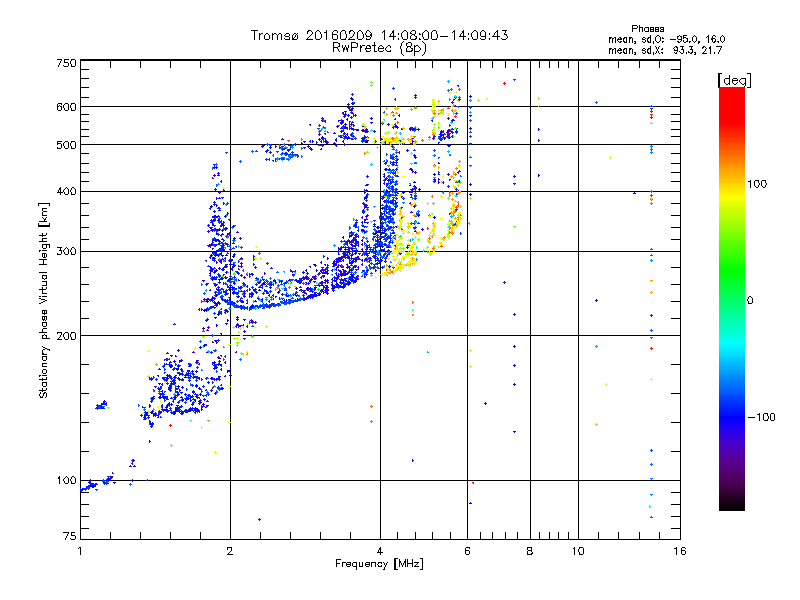Click the '2' x-axis tick label
This screenshot has height=600, width=800.
pos(230,551)
